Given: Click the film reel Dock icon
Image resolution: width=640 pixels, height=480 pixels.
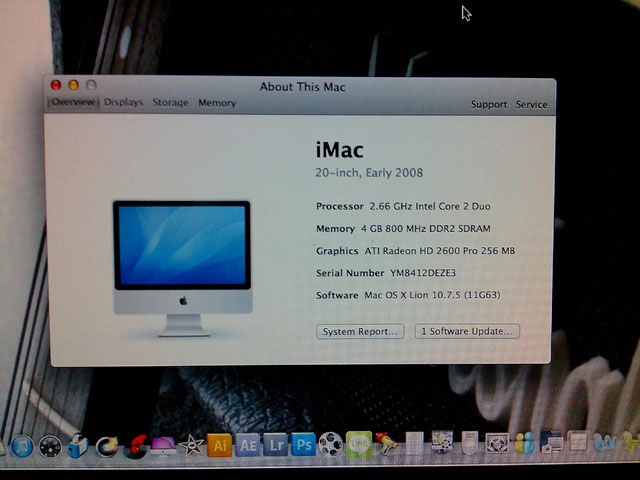Looking at the screenshot, I should pos(331,444).
